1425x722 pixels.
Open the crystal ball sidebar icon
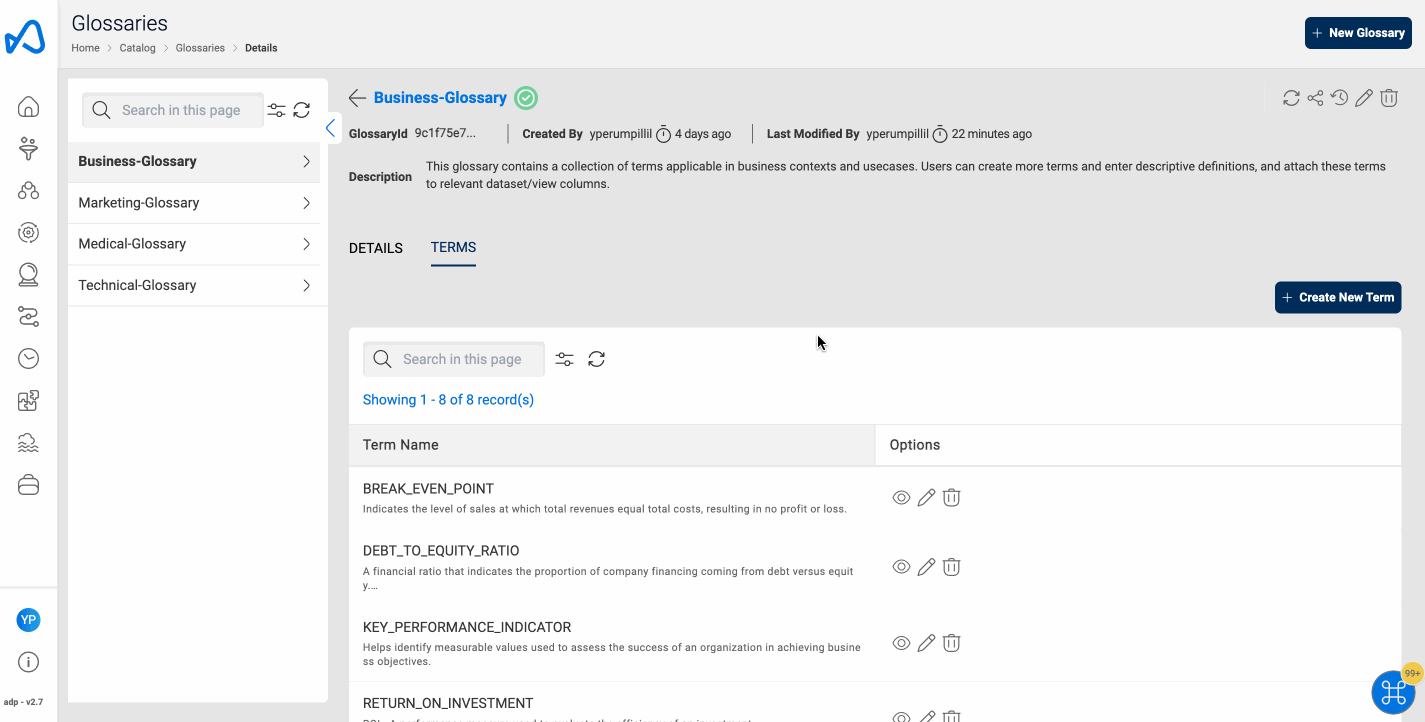point(29,274)
